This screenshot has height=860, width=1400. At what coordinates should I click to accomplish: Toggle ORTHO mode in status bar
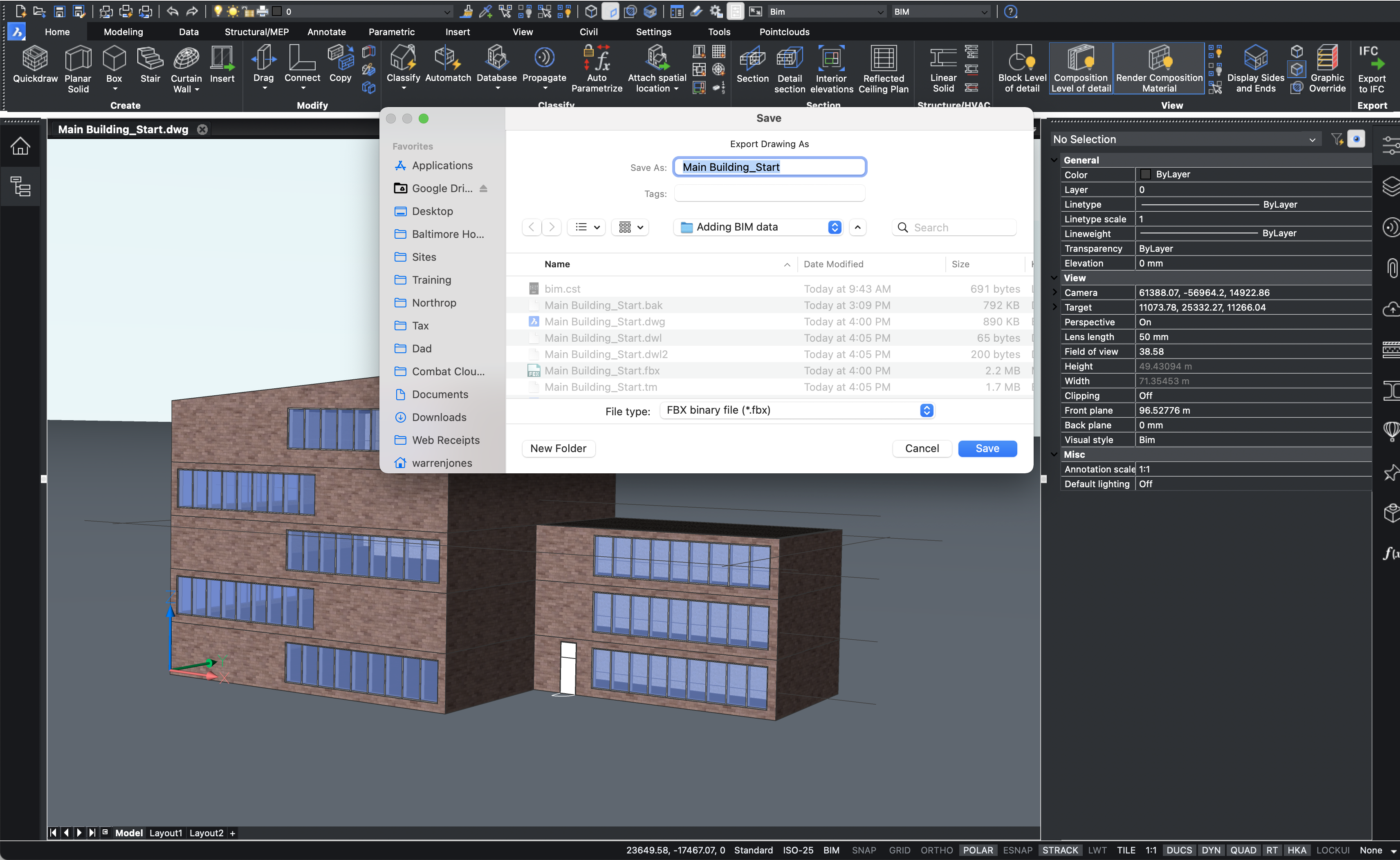pos(936,850)
